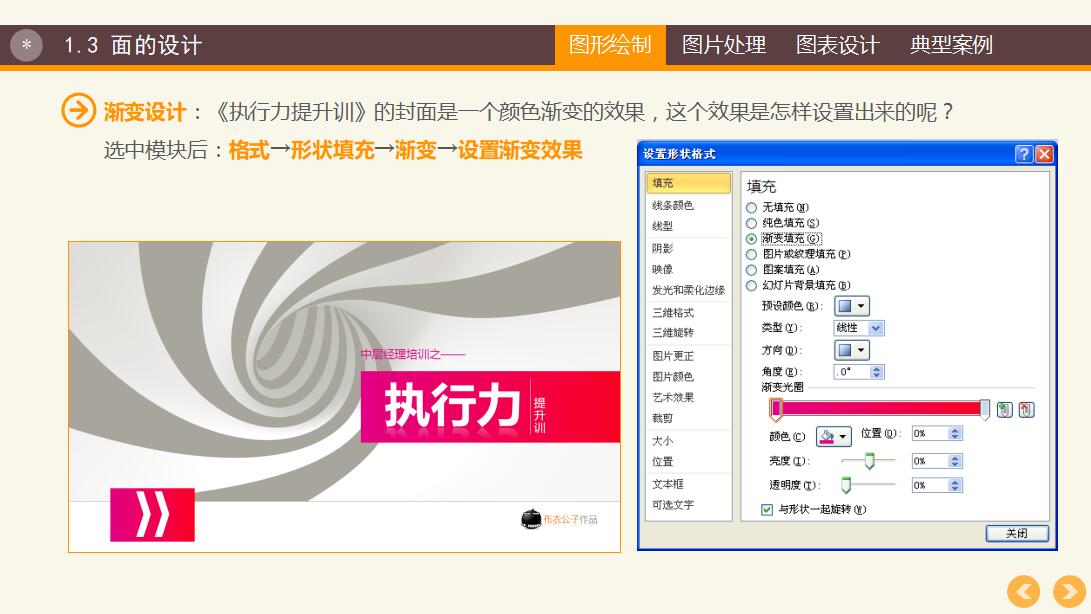This screenshot has width=1091, height=614.
Task: Click the orange circled arrow bullet icon
Action: pos(78,111)
